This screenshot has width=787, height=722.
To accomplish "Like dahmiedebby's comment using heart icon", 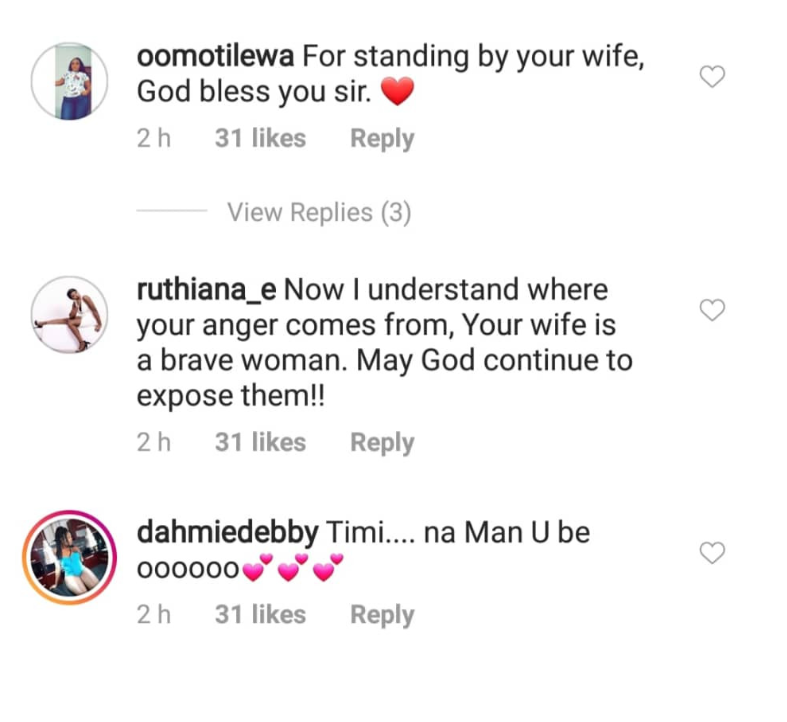I will (x=711, y=553).
